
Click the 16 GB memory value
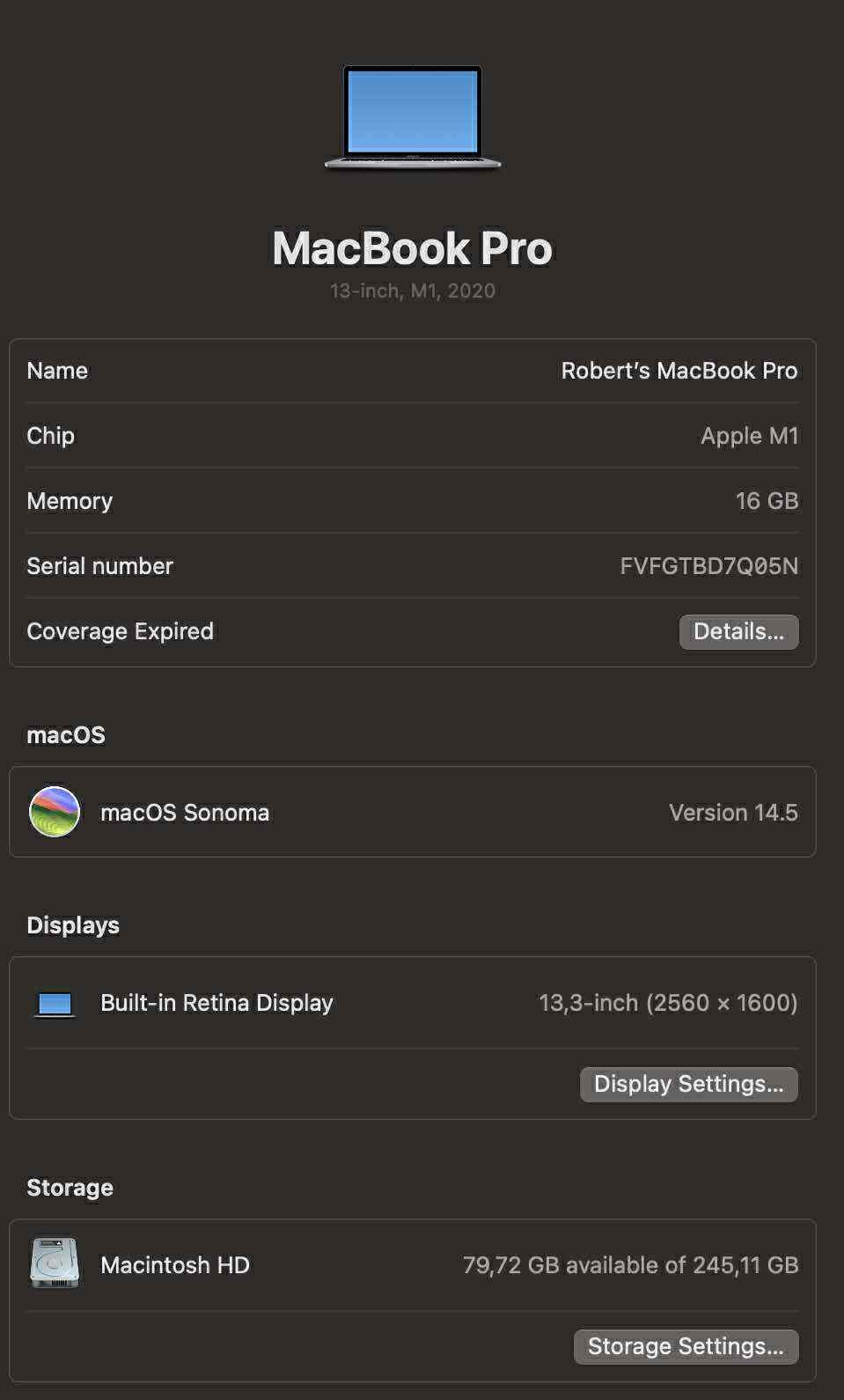[767, 501]
